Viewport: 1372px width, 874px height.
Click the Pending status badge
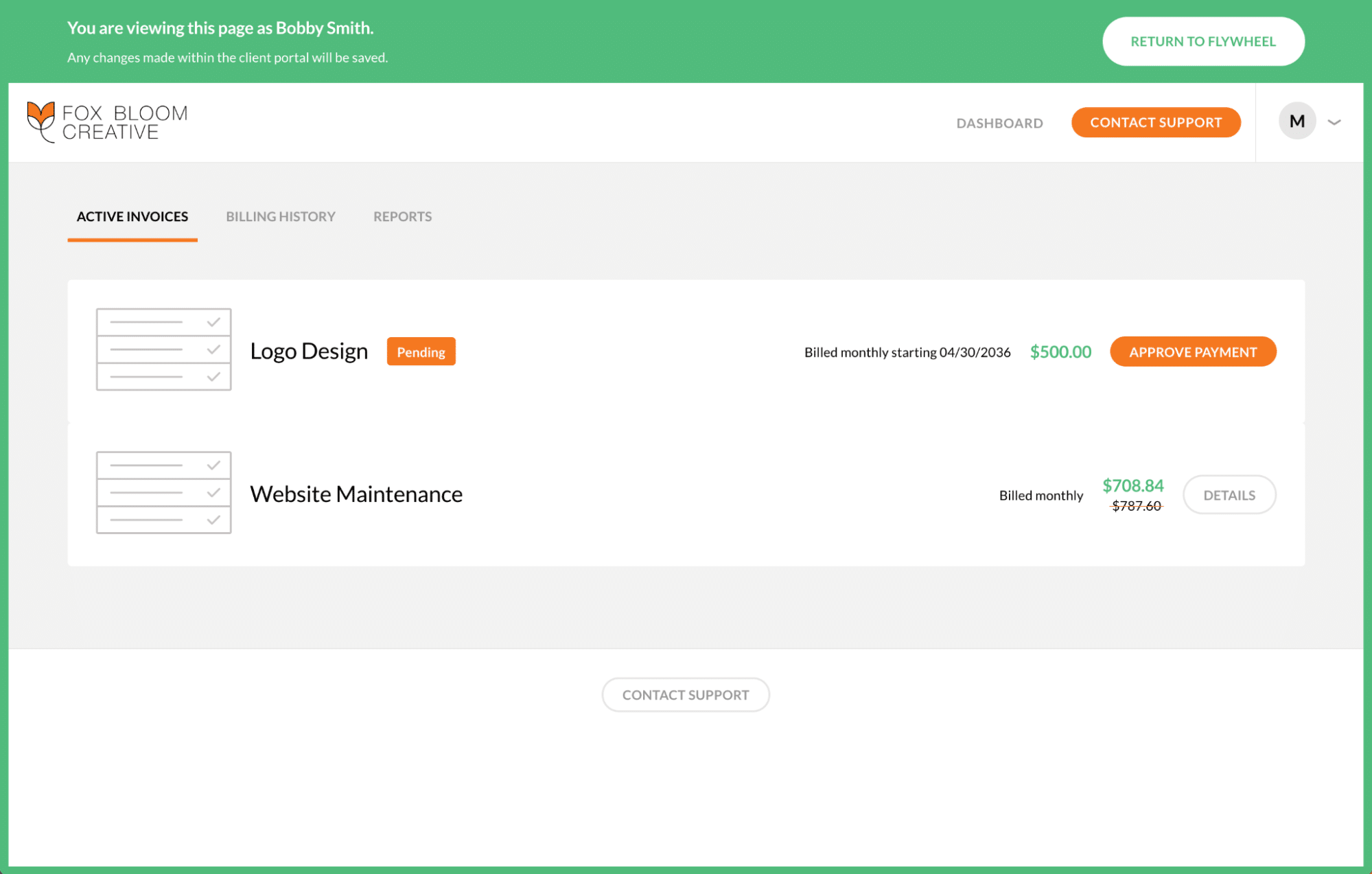[x=421, y=352]
